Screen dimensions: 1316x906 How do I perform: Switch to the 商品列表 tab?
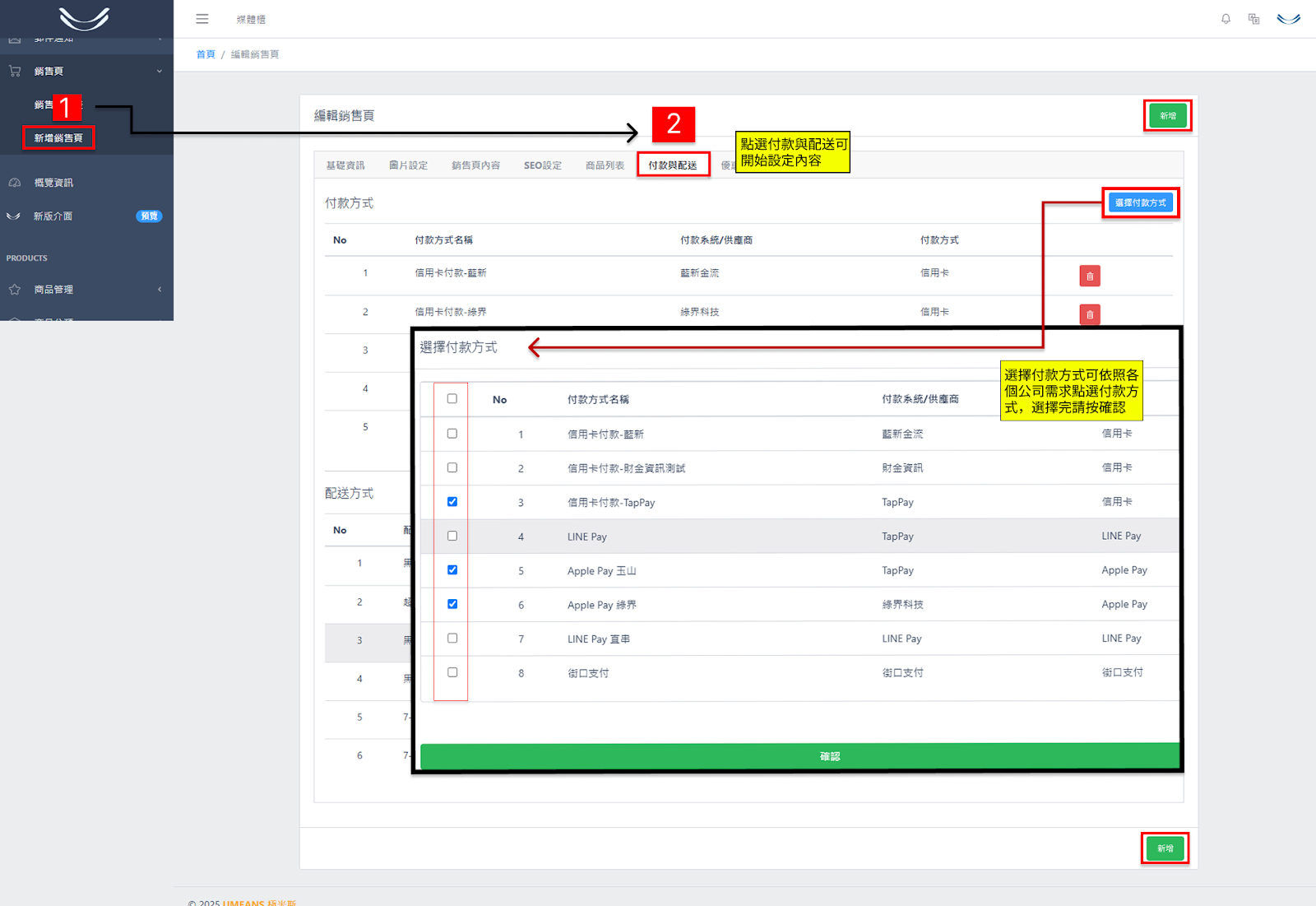605,165
